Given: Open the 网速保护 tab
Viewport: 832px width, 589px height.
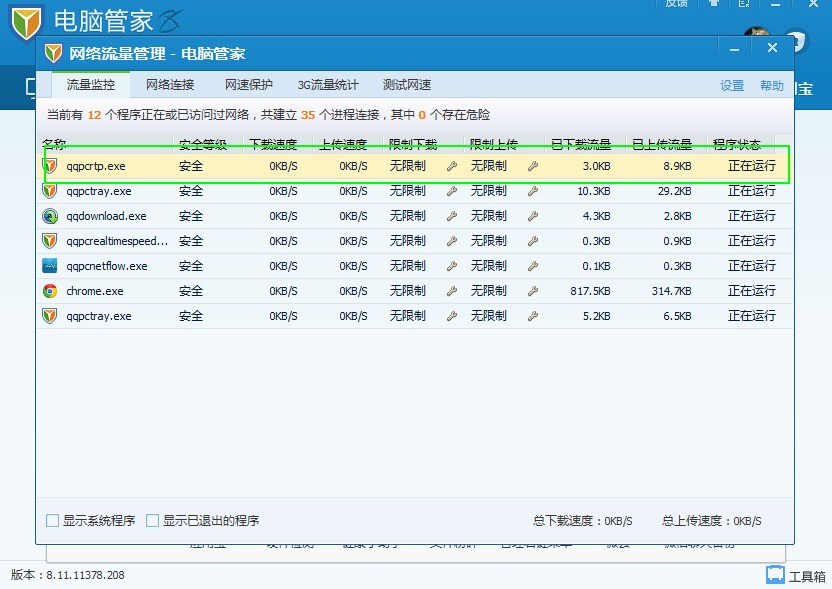Looking at the screenshot, I should pos(249,85).
